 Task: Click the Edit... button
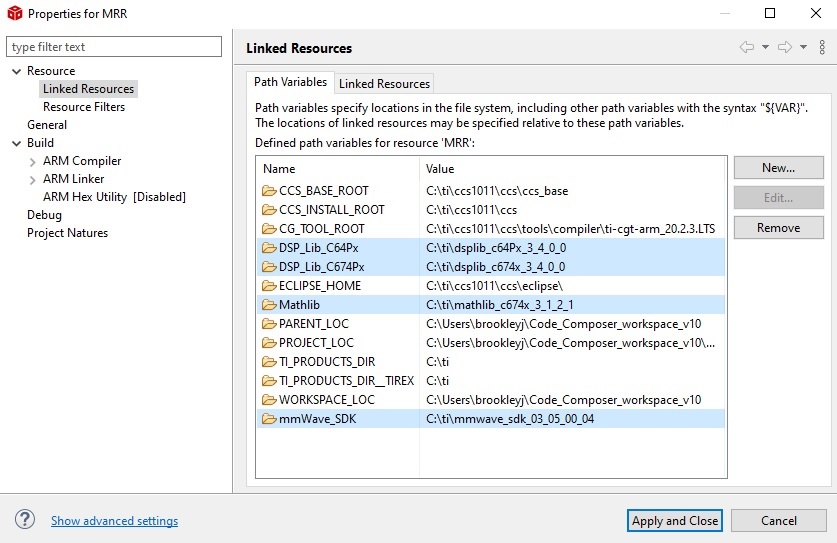pos(778,198)
